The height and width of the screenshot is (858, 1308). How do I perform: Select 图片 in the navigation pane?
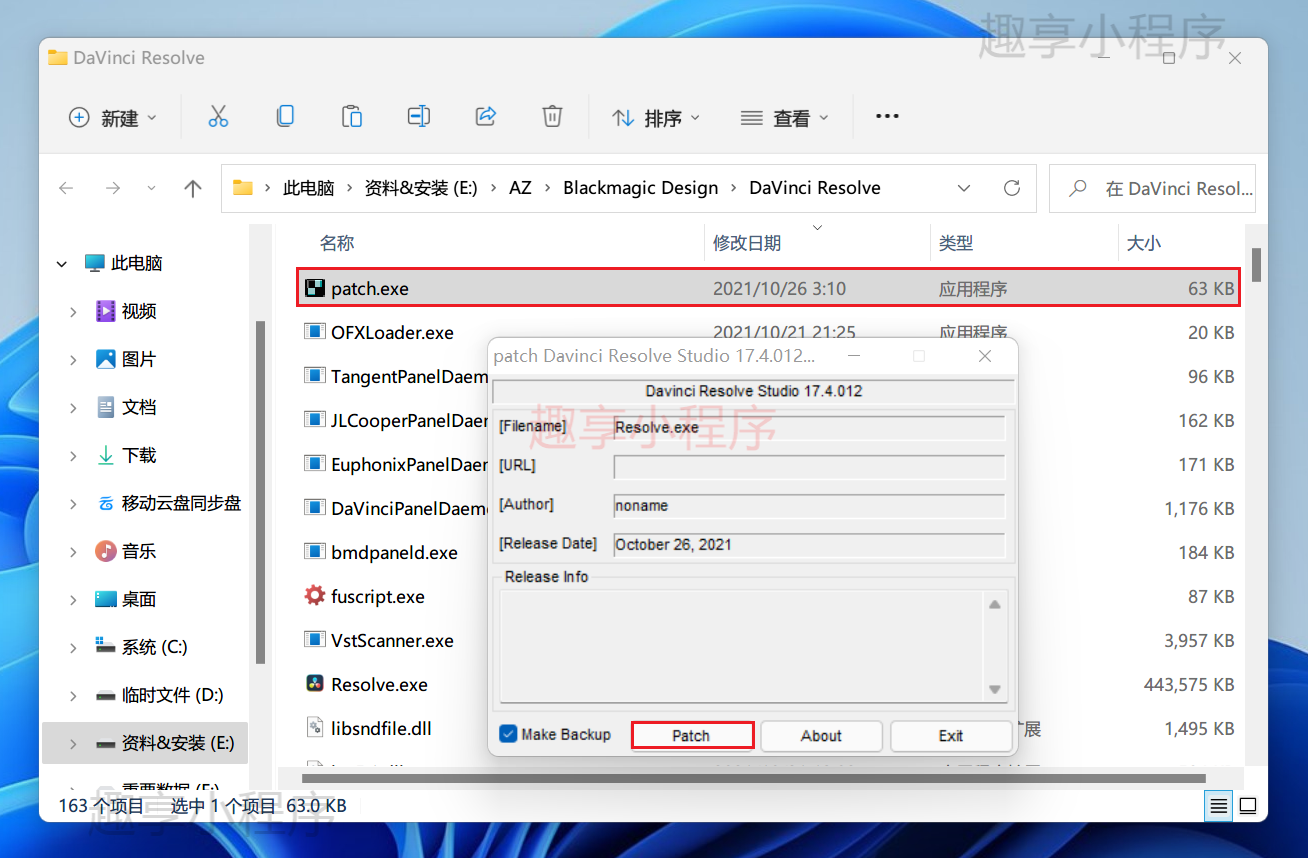click(x=139, y=359)
